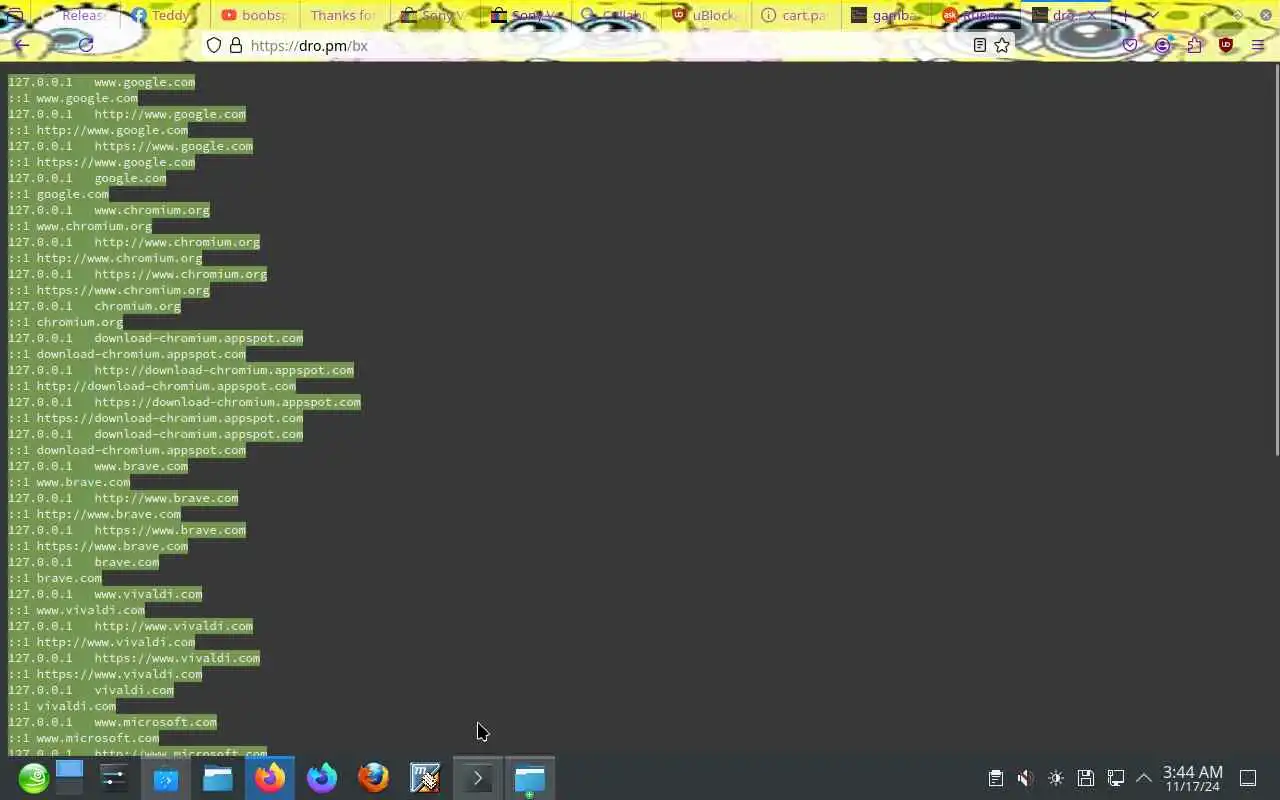The image size is (1280, 800).
Task: Open the sliders settings icon in taskbar
Action: [x=114, y=778]
